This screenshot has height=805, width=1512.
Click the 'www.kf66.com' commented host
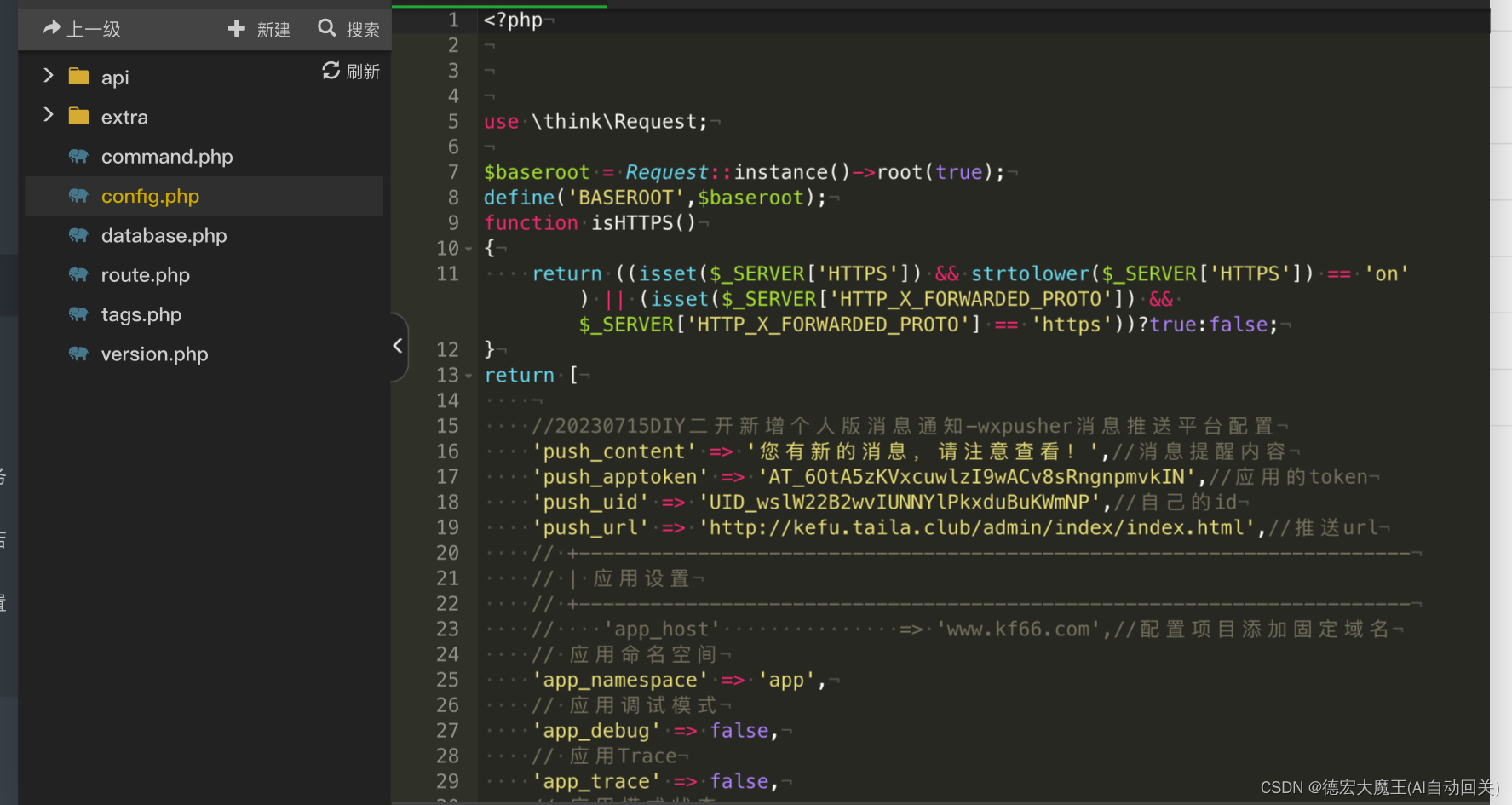1018,630
